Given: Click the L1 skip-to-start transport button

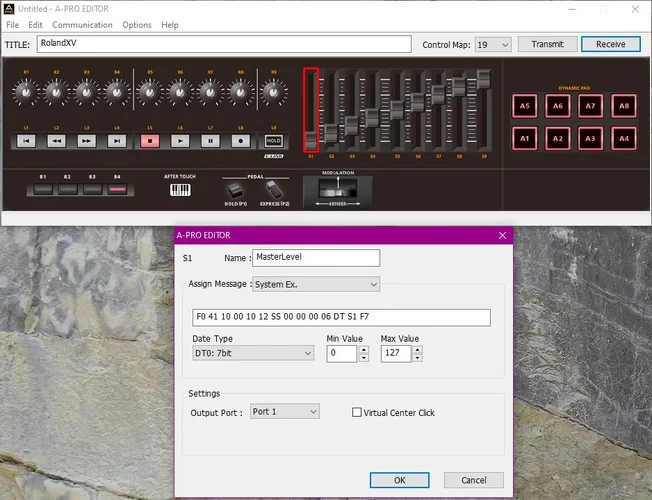Looking at the screenshot, I should click(x=26, y=141).
